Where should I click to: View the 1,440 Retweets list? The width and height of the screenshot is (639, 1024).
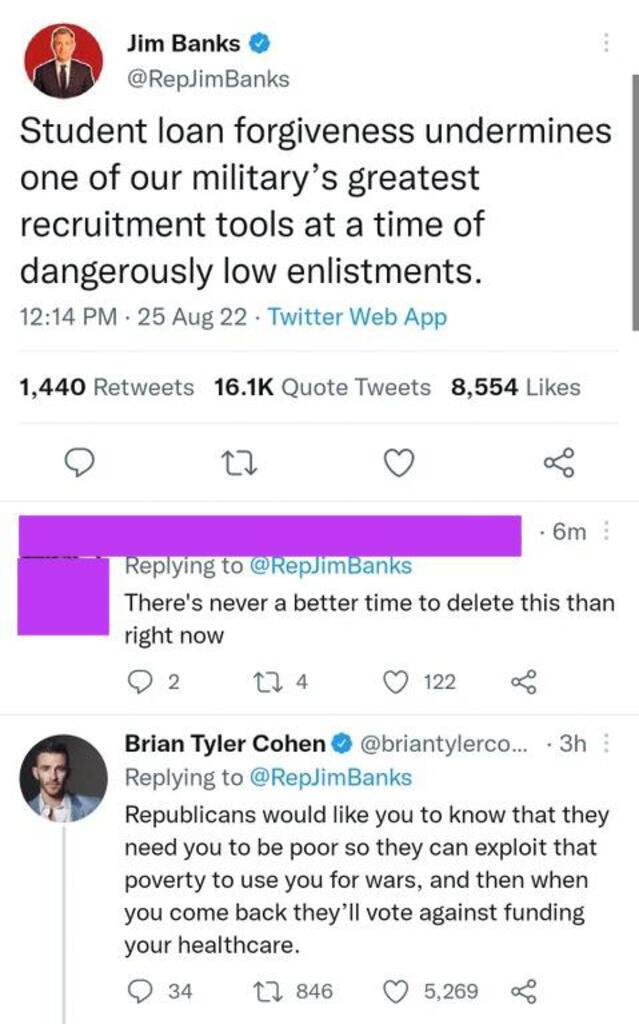coord(106,387)
